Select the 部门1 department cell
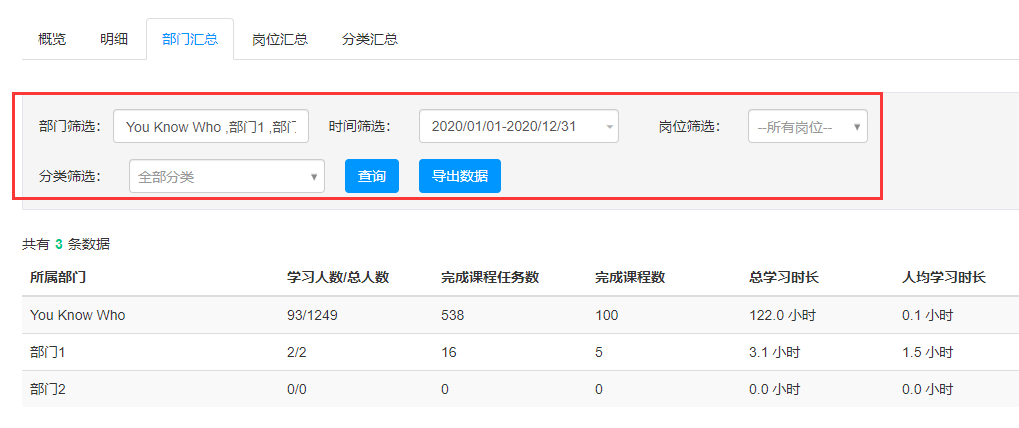Viewport: 1019px width, 428px height. pyautogui.click(x=48, y=353)
